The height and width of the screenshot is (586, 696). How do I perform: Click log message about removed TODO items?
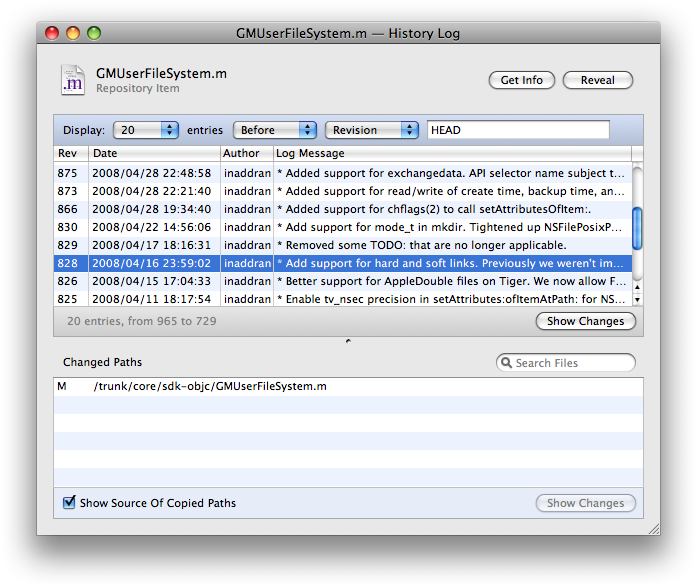click(x=422, y=245)
